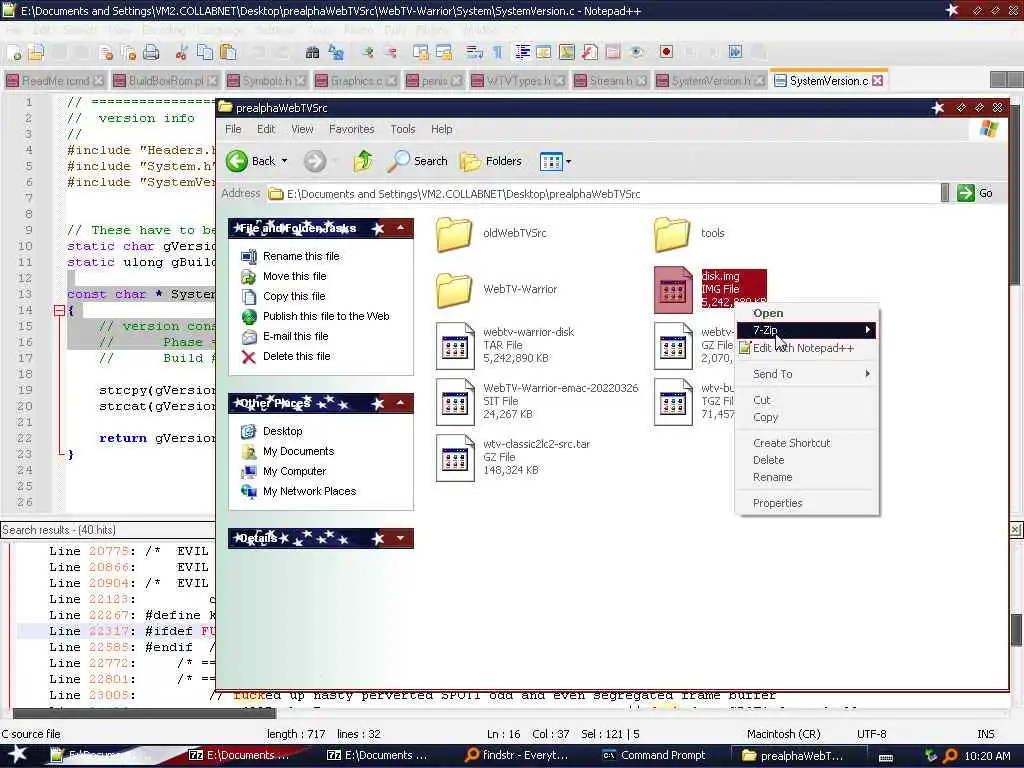1024x768 pixels.
Task: Click Move this file link
Action: point(295,276)
